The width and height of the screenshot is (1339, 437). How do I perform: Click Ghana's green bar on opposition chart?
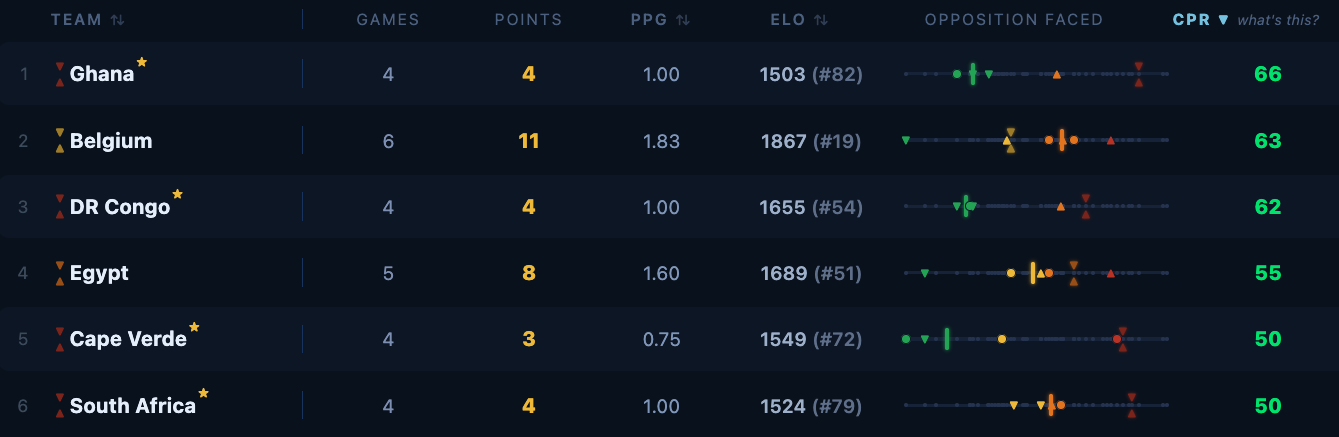972,74
